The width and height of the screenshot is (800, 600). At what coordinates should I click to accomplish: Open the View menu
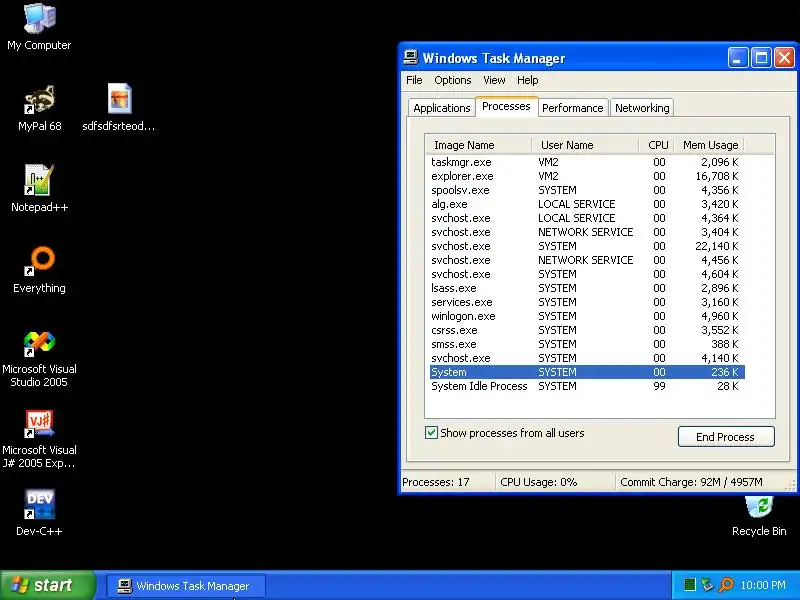pos(494,80)
